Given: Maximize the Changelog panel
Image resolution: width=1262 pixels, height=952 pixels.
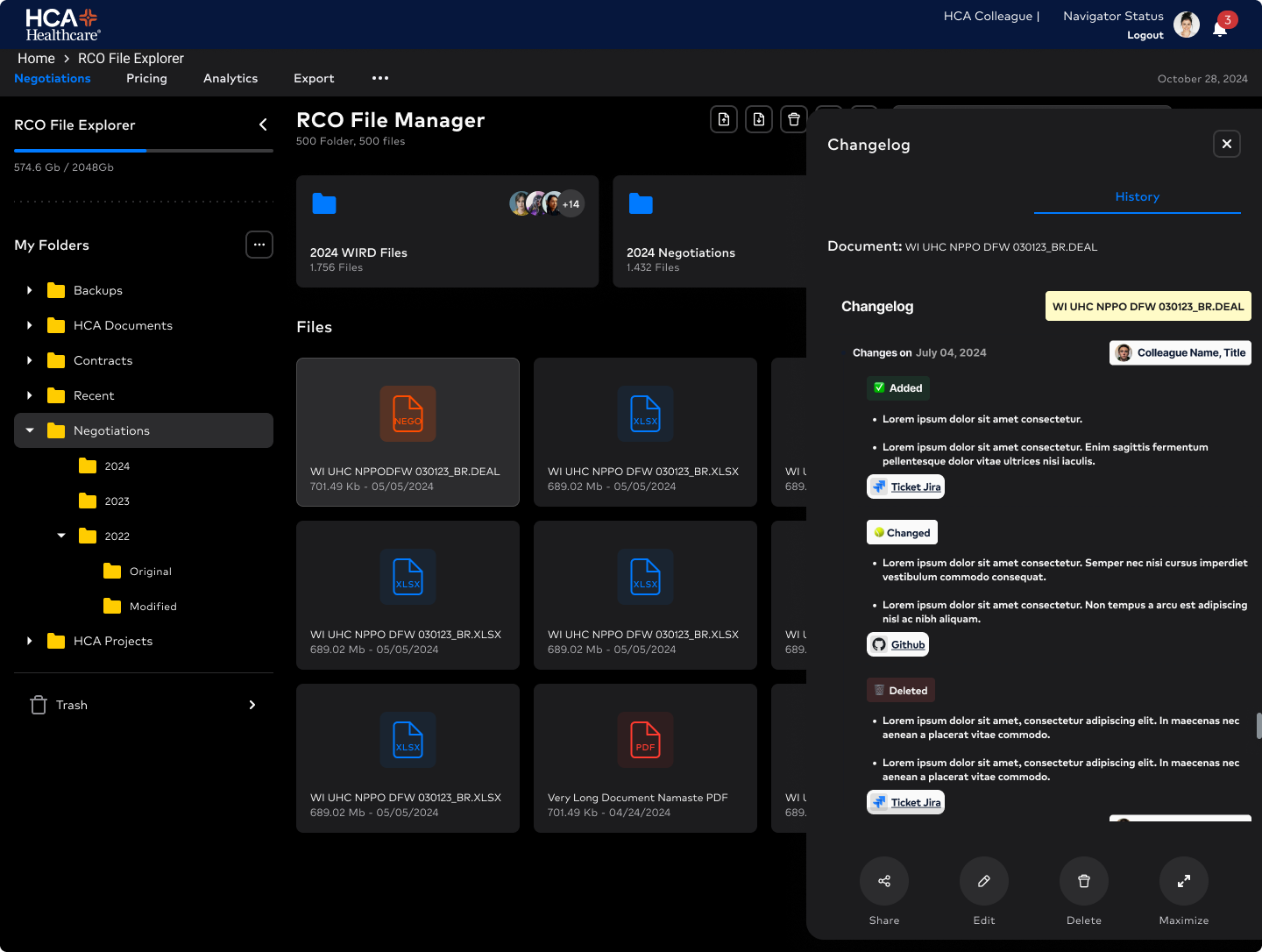Looking at the screenshot, I should click(x=1184, y=881).
